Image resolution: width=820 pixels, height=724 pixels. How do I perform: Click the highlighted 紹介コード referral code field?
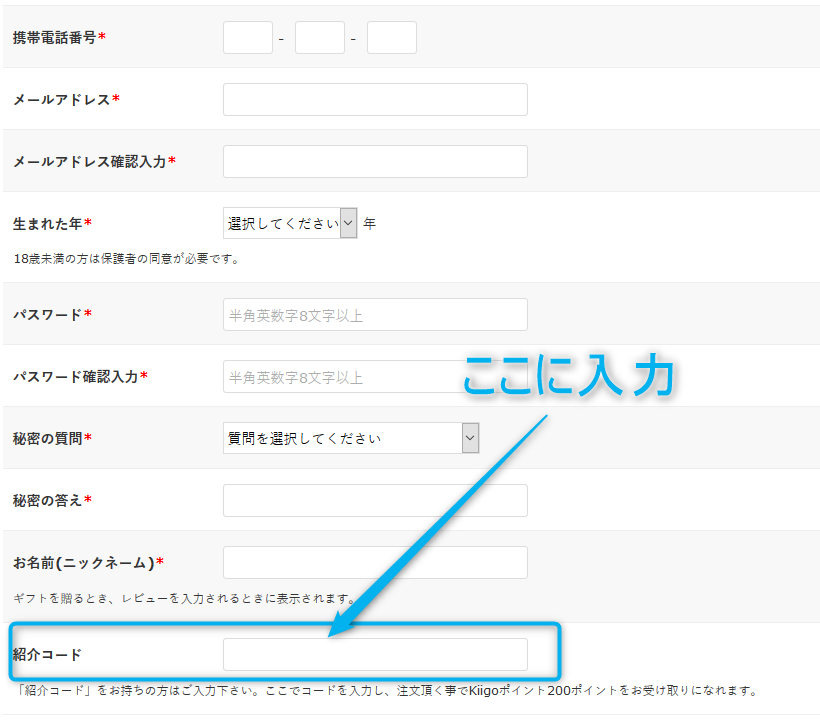pos(375,654)
